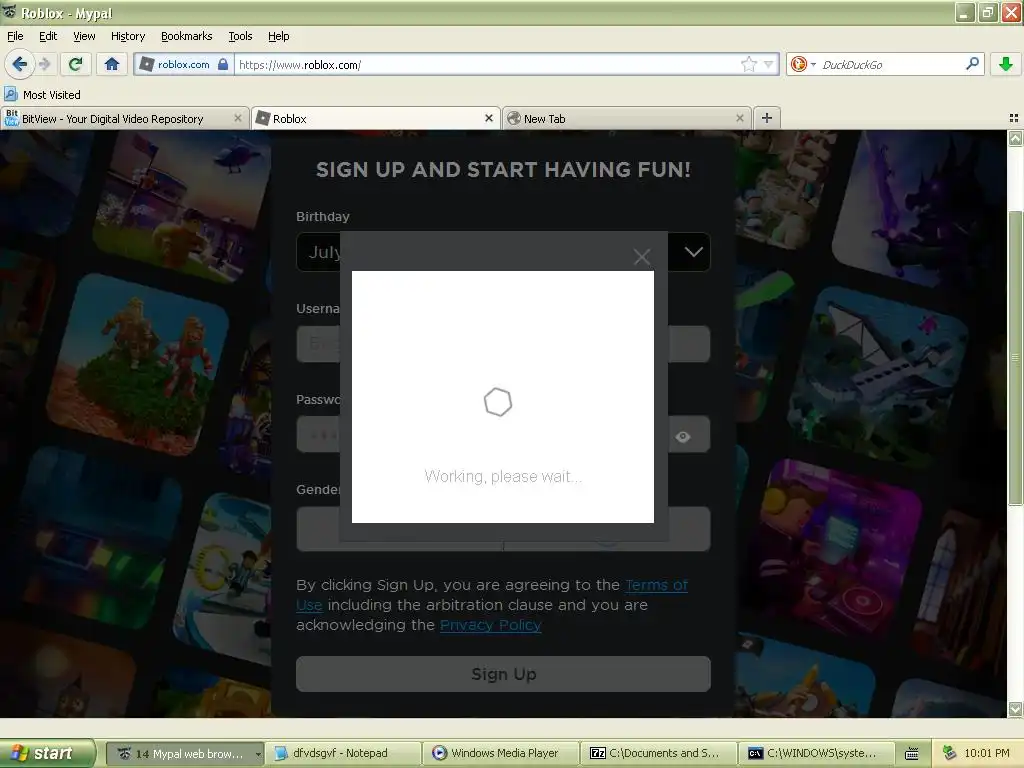
Task: Switch to the command prompt taskbar window
Action: pyautogui.click(x=816, y=753)
